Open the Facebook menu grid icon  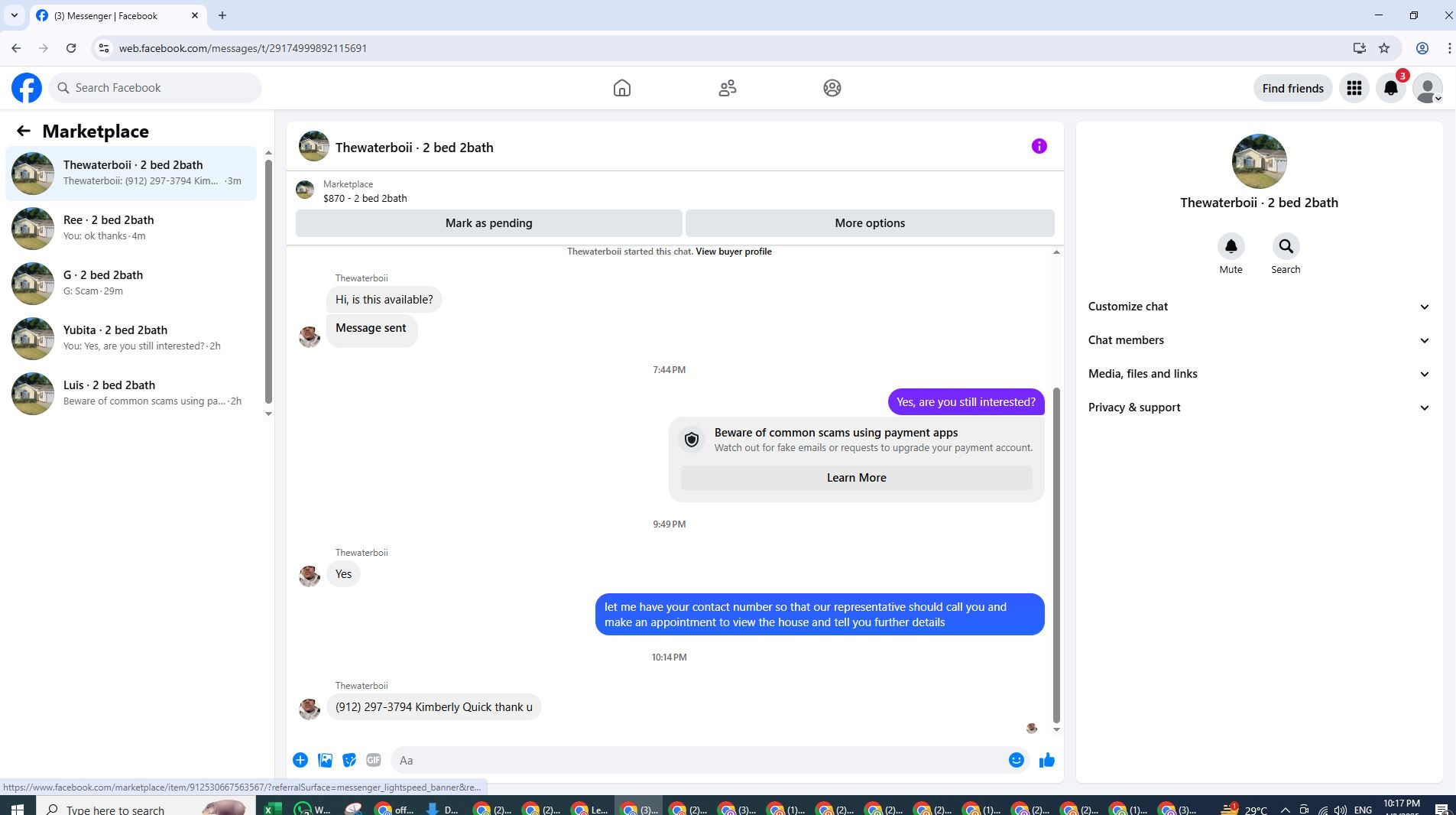point(1354,88)
